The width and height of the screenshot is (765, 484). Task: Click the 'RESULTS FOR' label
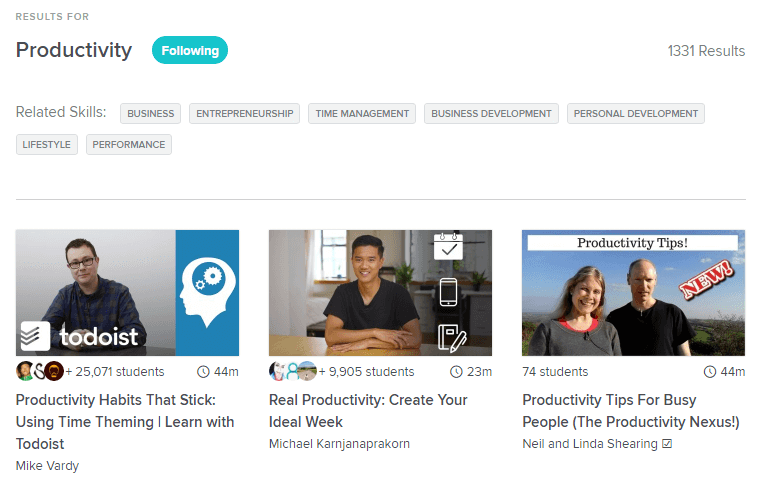coord(52,17)
